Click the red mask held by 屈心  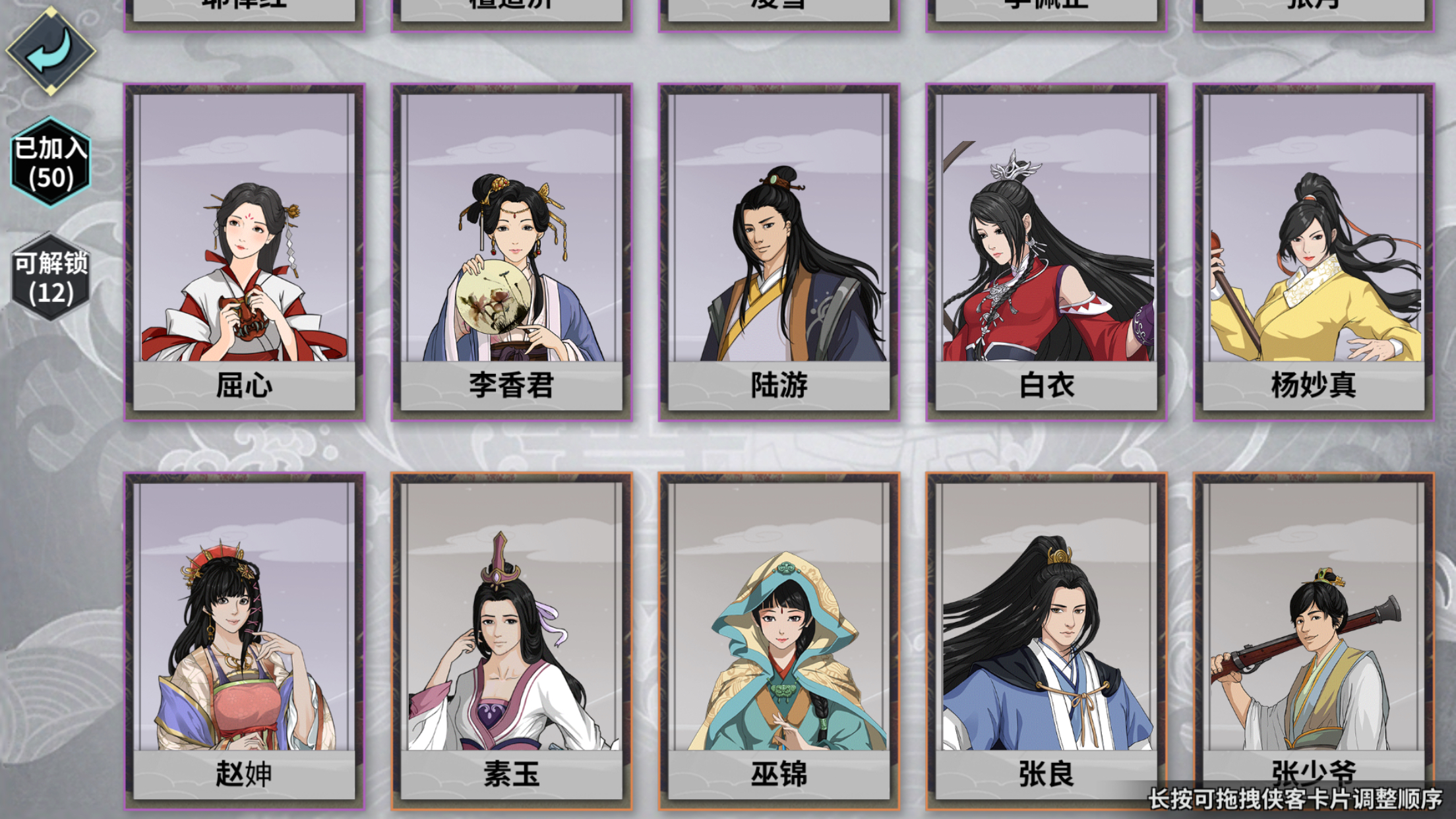click(x=245, y=316)
